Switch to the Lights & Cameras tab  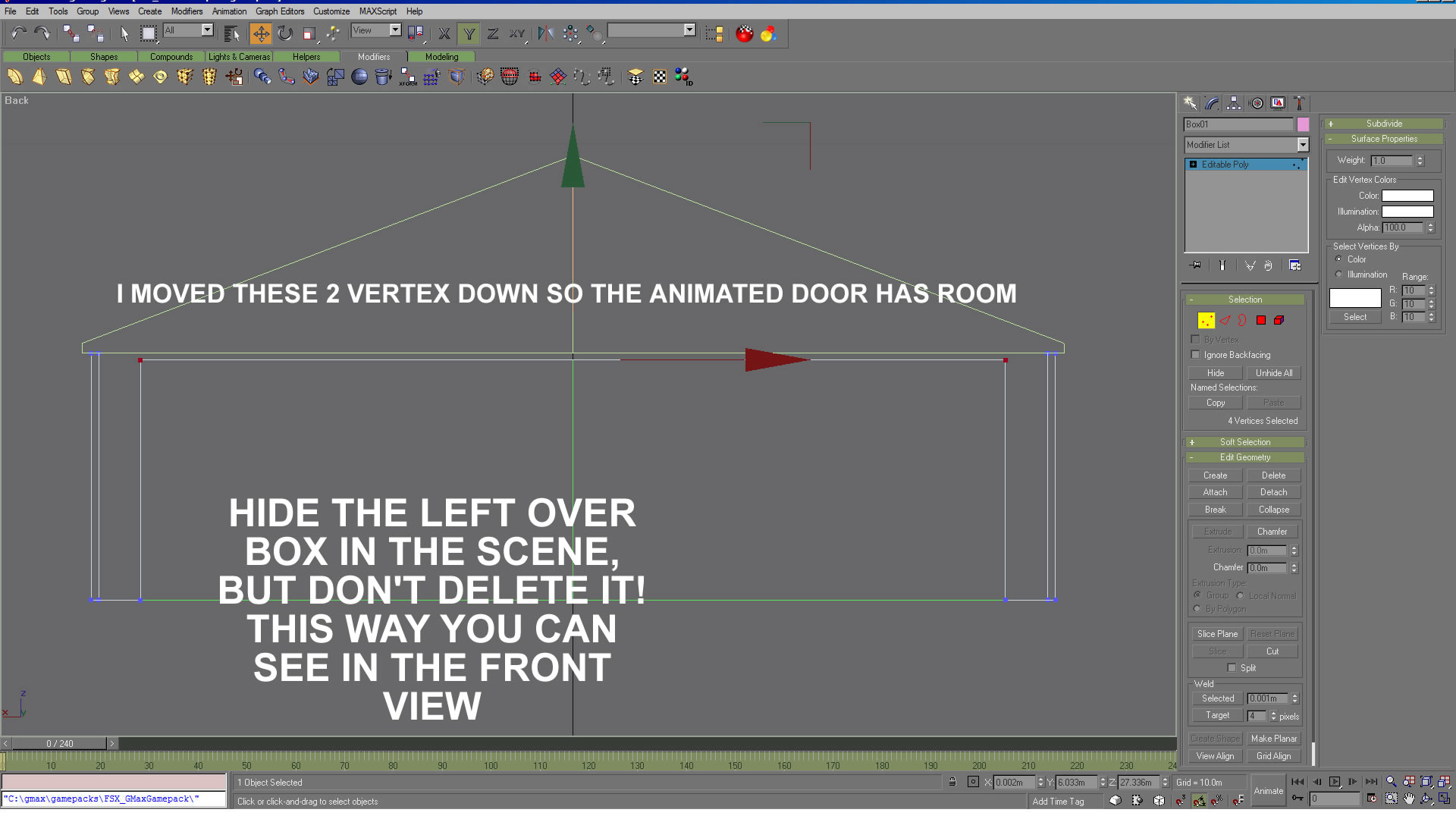click(x=239, y=57)
